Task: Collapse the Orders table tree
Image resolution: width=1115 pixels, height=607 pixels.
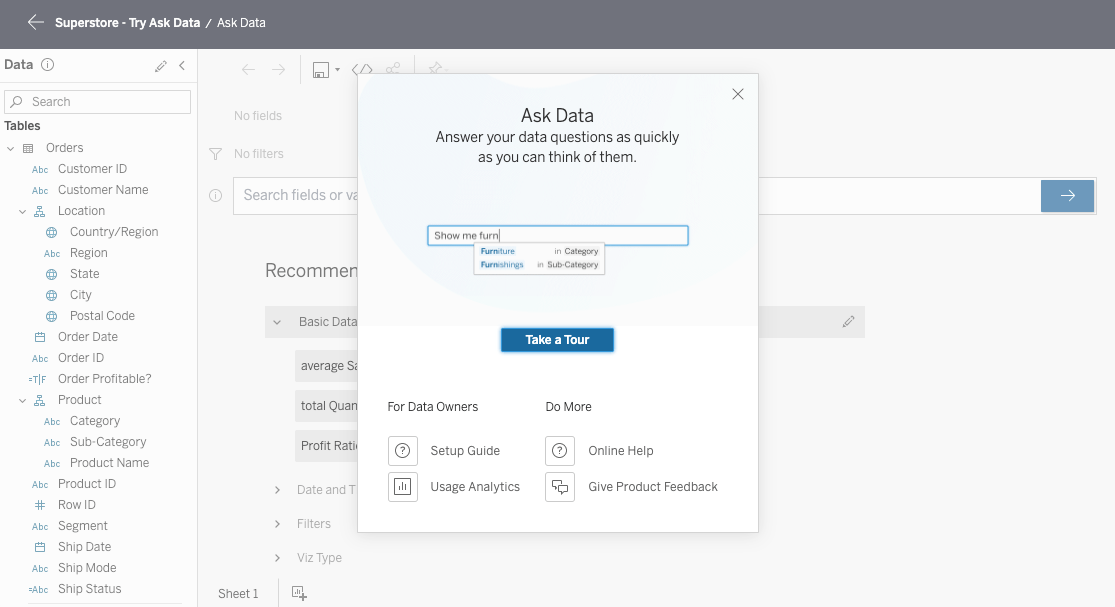Action: (10, 146)
